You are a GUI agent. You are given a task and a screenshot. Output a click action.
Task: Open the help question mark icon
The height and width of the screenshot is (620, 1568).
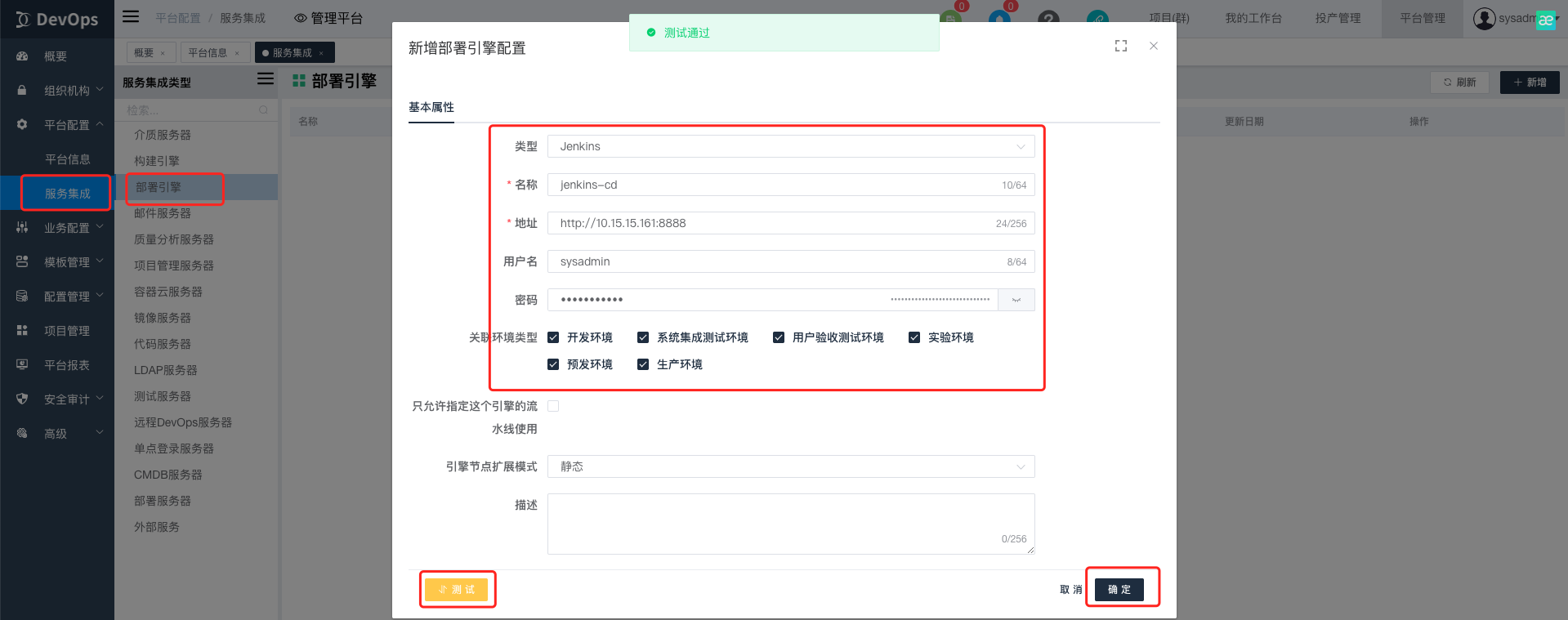click(x=1048, y=19)
